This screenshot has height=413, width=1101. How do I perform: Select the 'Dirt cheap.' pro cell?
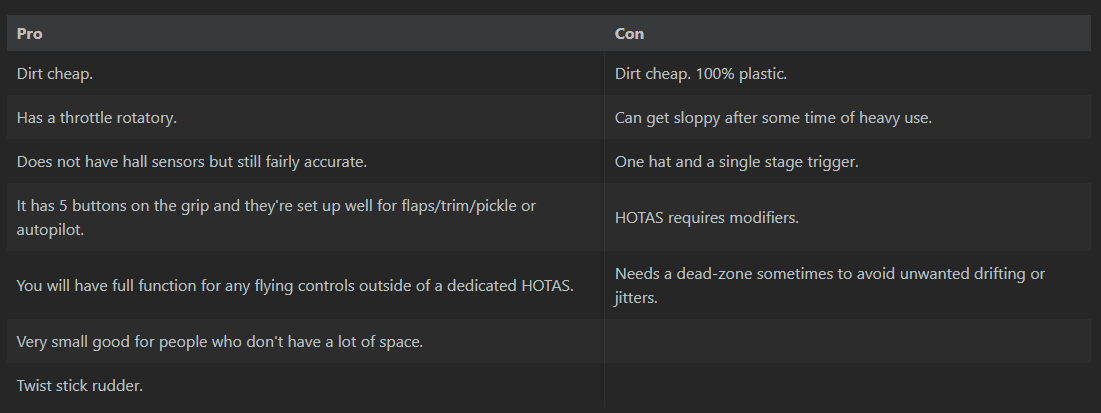pos(305,73)
